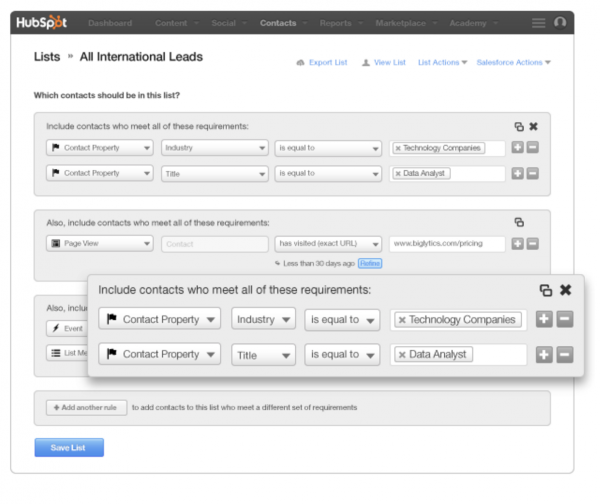Screen dimensions: 600x504
Task: Click the Refine button
Action: 370,263
